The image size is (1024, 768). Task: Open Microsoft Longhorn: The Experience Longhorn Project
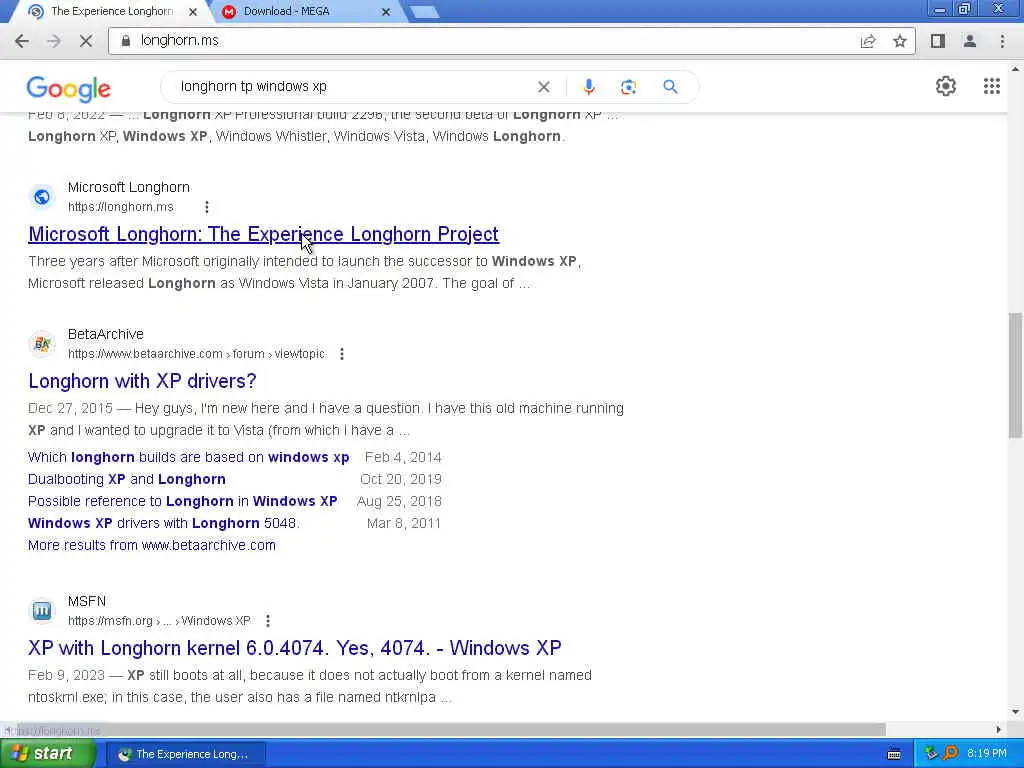click(x=263, y=234)
